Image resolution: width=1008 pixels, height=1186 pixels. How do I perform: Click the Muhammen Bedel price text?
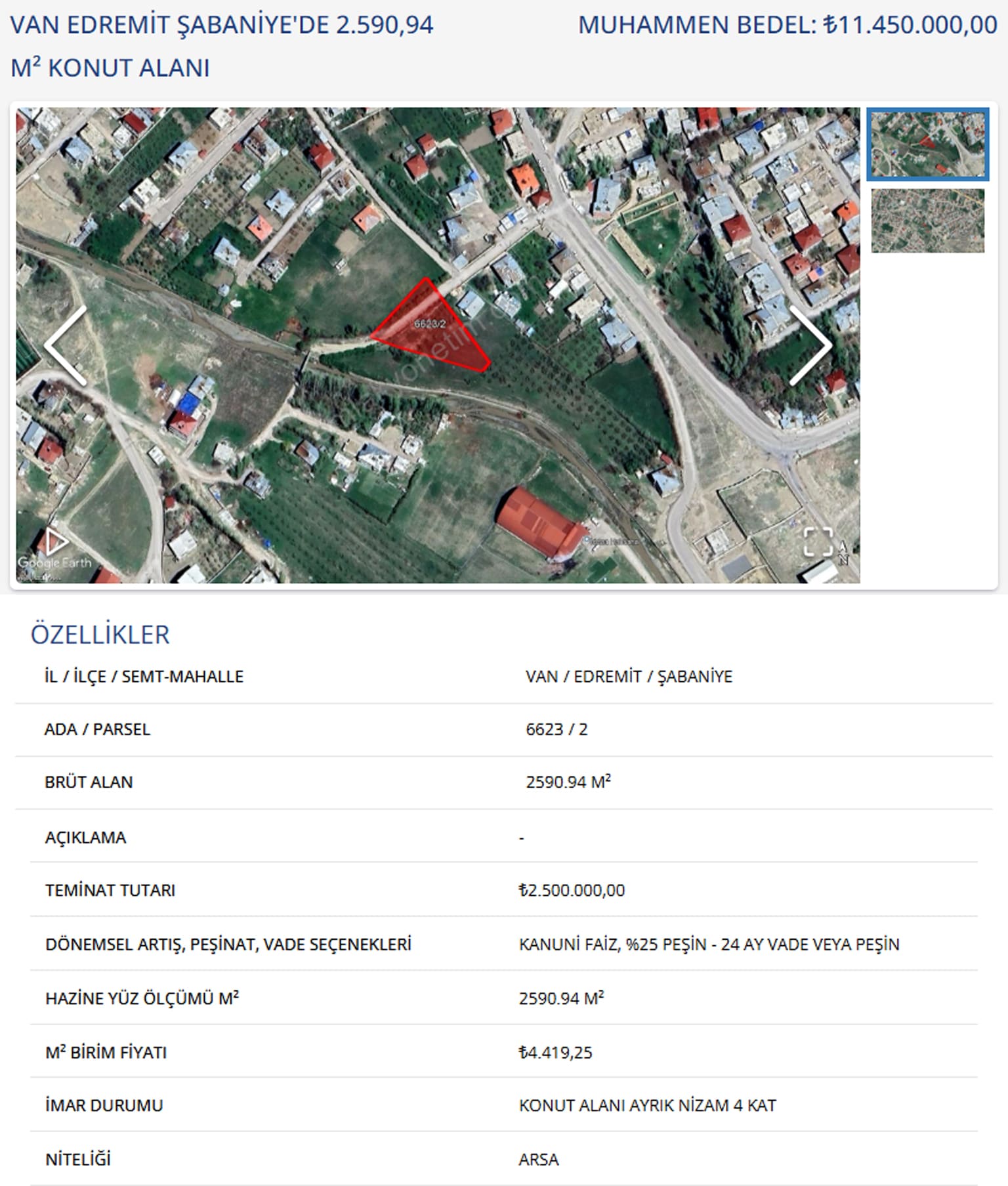coord(787,25)
